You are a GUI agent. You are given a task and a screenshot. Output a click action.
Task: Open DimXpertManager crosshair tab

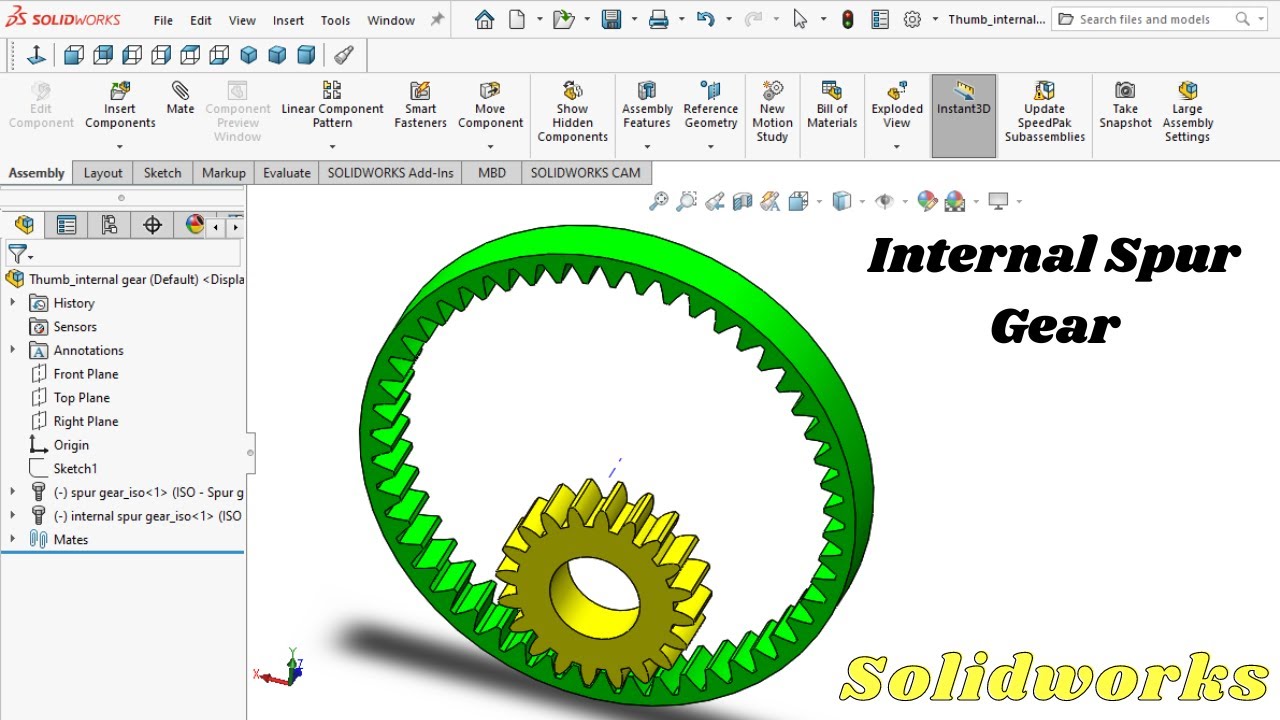pyautogui.click(x=152, y=225)
